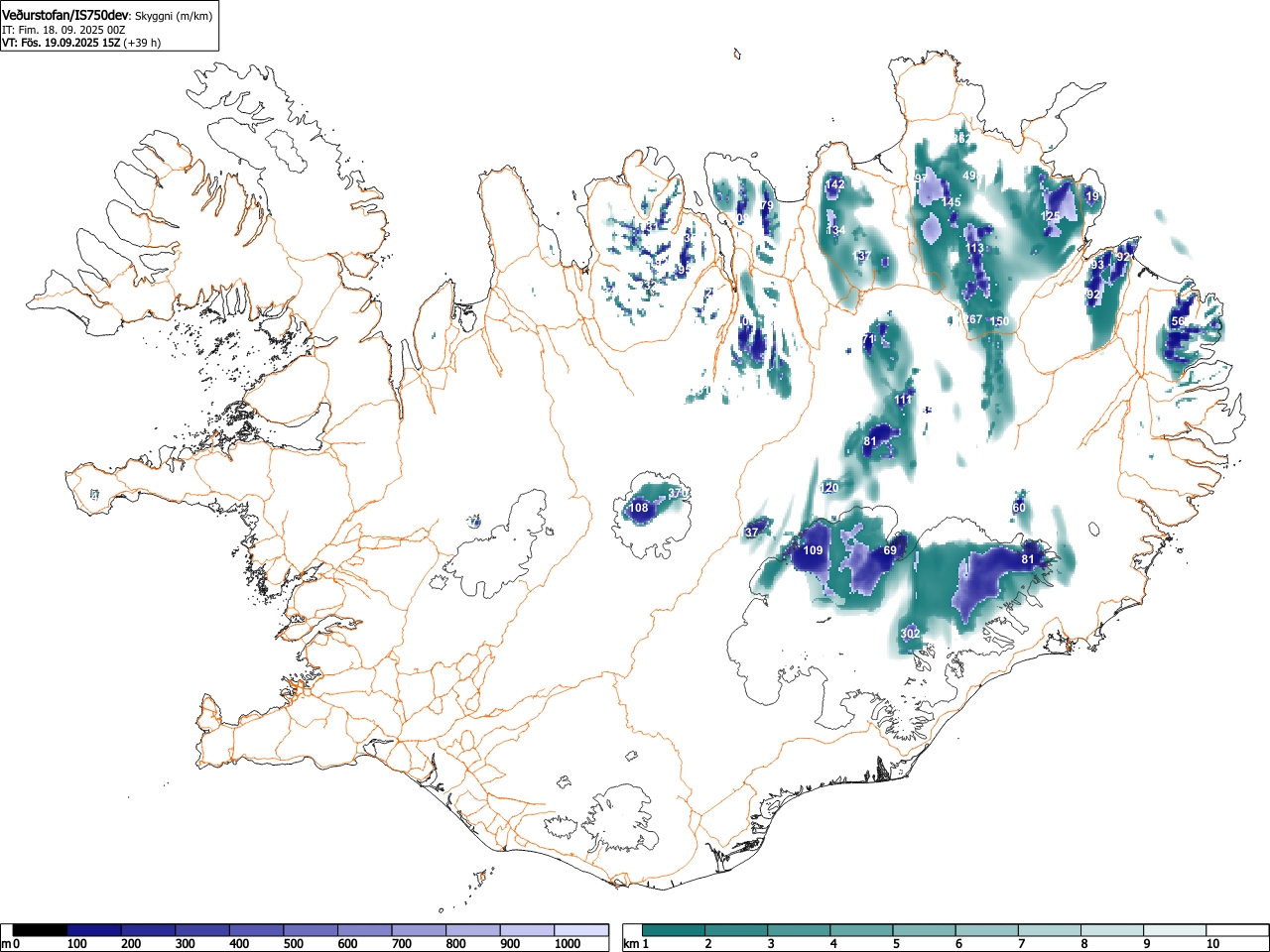Click the '(+39 h)' forecast offset text
The height and width of the screenshot is (952, 1270).
142,43
